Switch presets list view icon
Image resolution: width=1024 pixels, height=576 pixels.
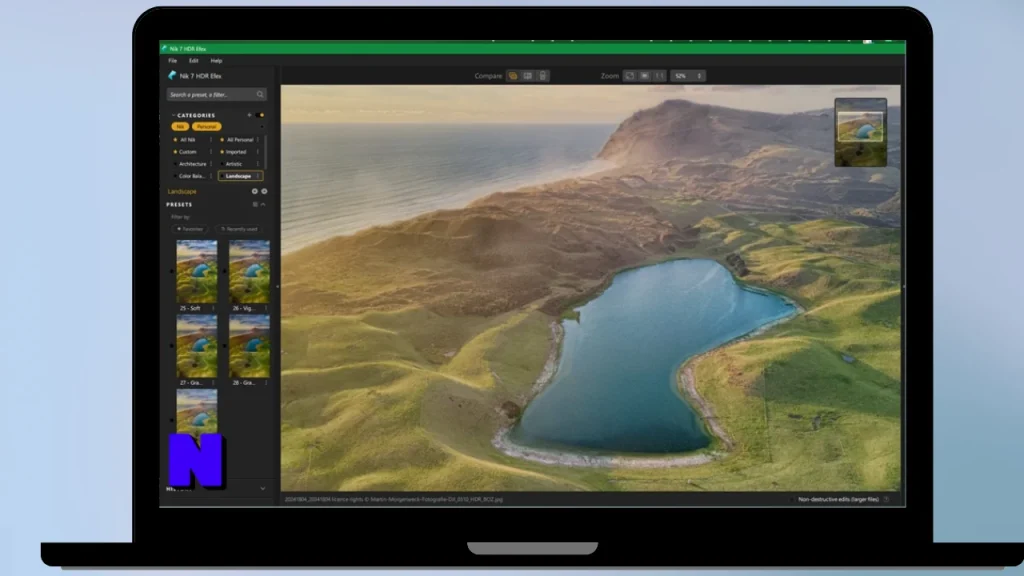click(255, 204)
